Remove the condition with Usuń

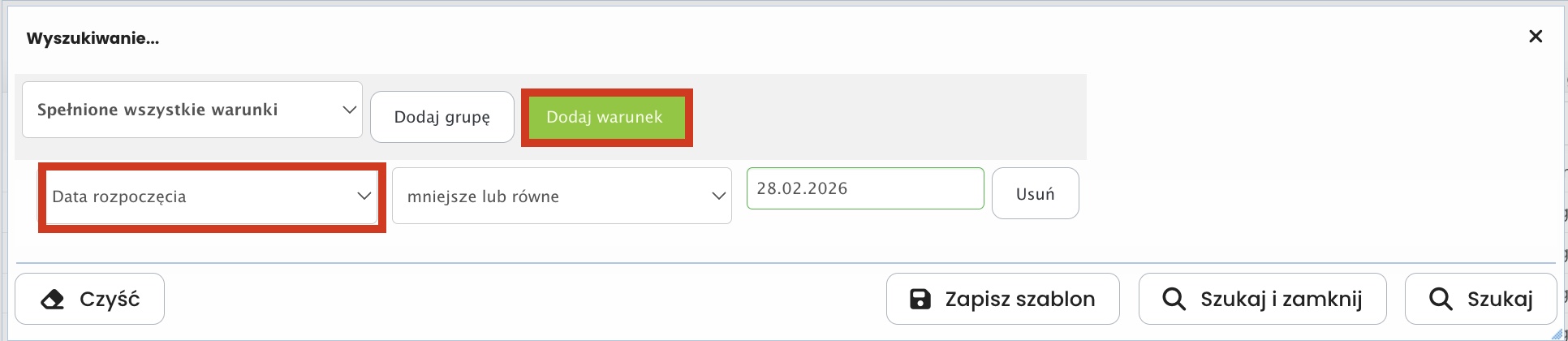pos(1035,194)
